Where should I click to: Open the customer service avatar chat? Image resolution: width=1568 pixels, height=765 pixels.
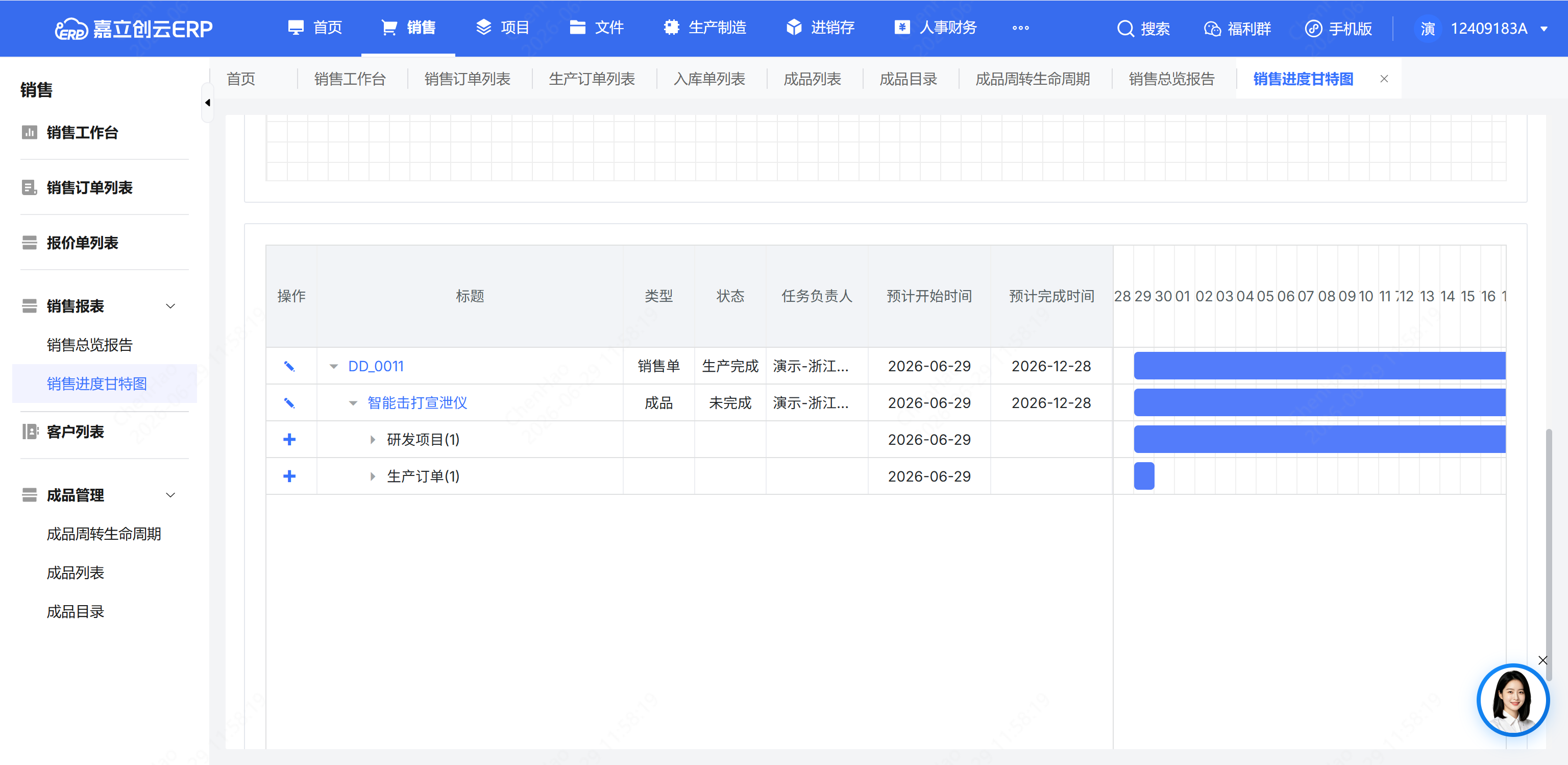(1513, 701)
